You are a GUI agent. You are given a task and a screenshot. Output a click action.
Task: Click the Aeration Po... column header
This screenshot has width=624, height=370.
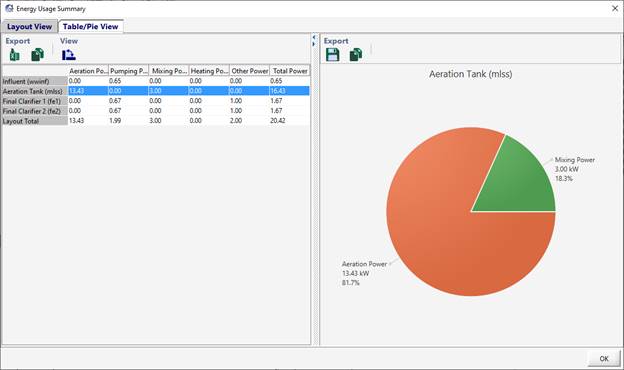pos(88,71)
